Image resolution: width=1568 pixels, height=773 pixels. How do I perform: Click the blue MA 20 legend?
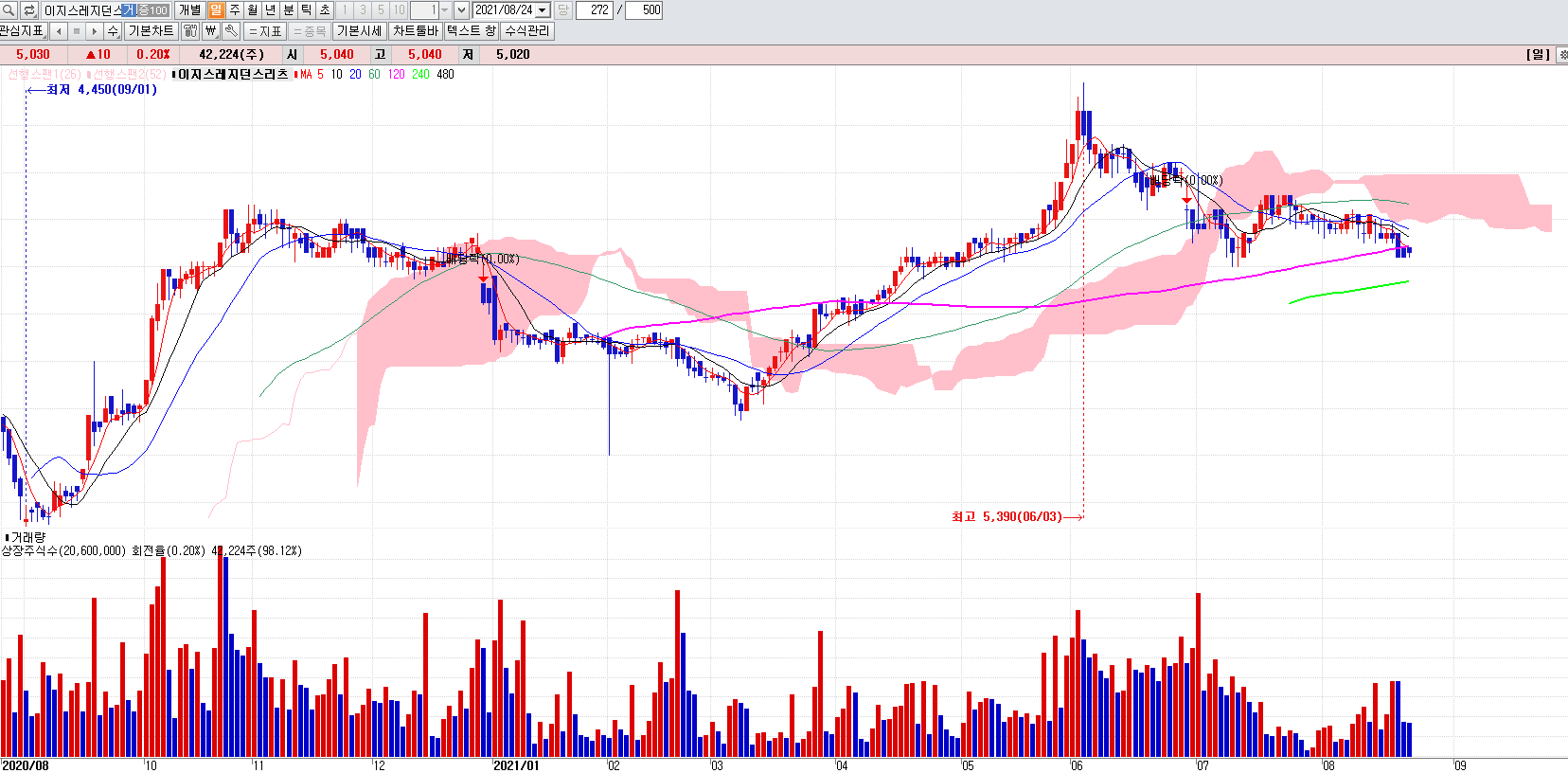point(355,74)
